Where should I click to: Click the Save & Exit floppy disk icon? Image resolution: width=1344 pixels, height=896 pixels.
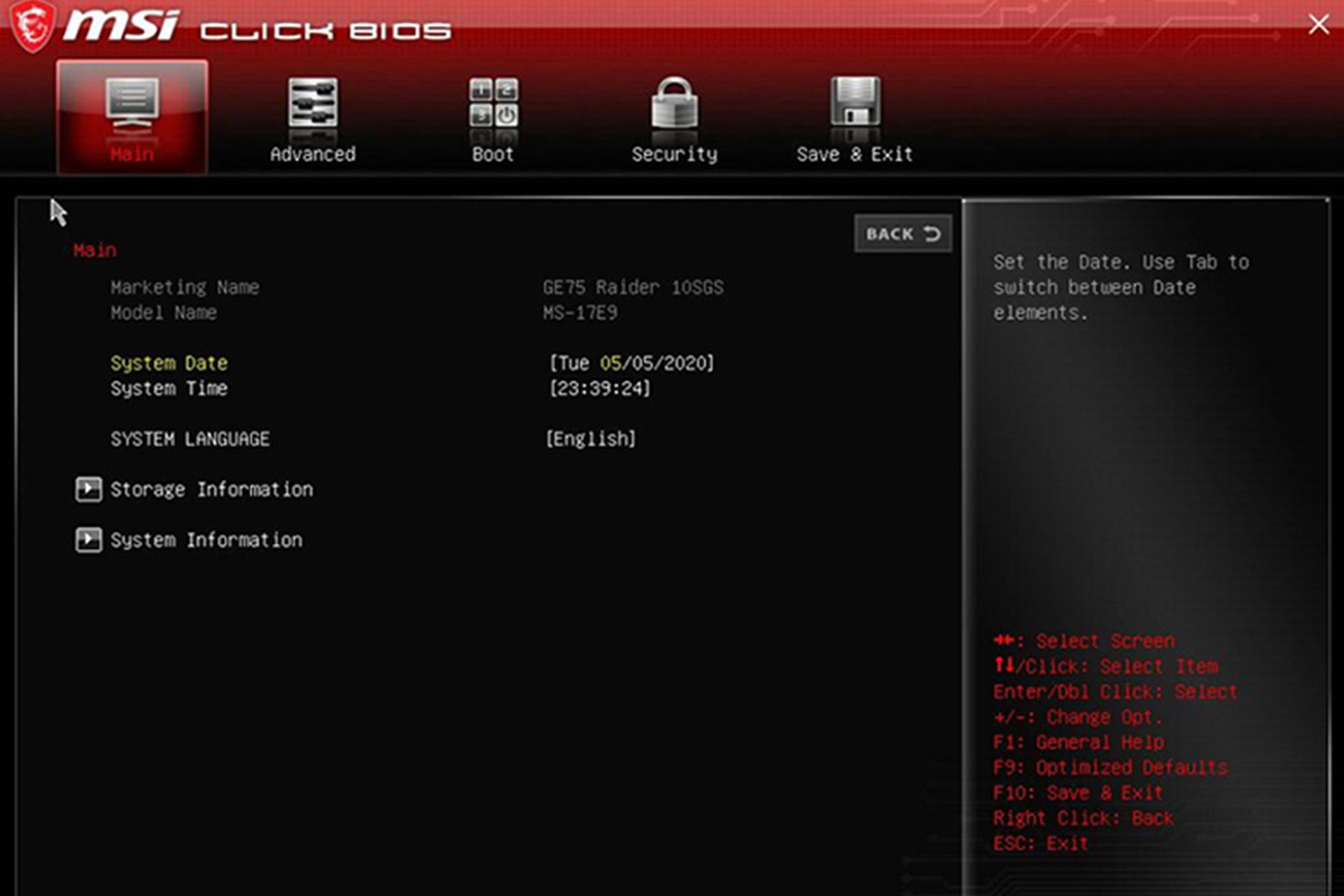click(x=855, y=102)
